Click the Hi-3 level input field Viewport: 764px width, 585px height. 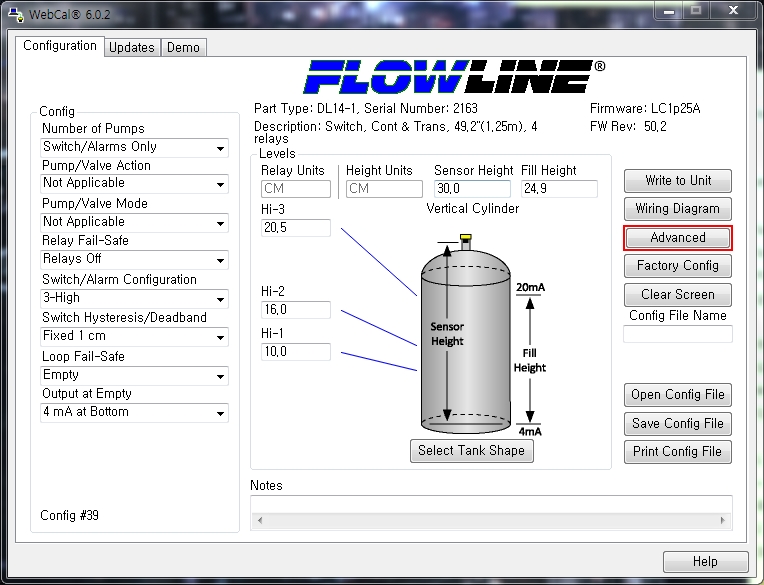[295, 228]
